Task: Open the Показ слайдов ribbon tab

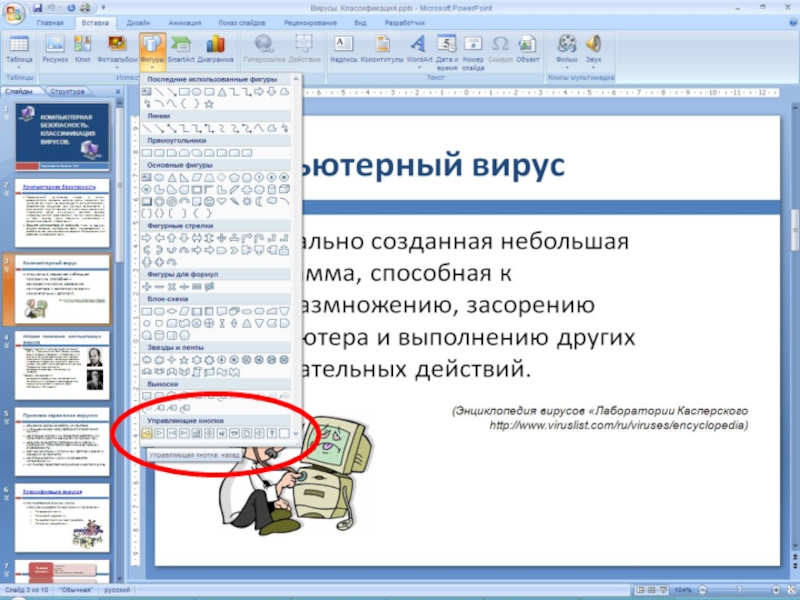Action: pos(242,23)
